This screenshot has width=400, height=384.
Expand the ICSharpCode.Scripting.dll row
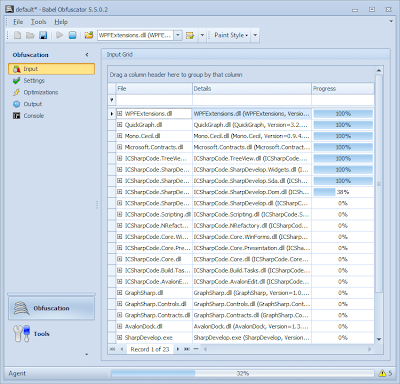click(120, 214)
